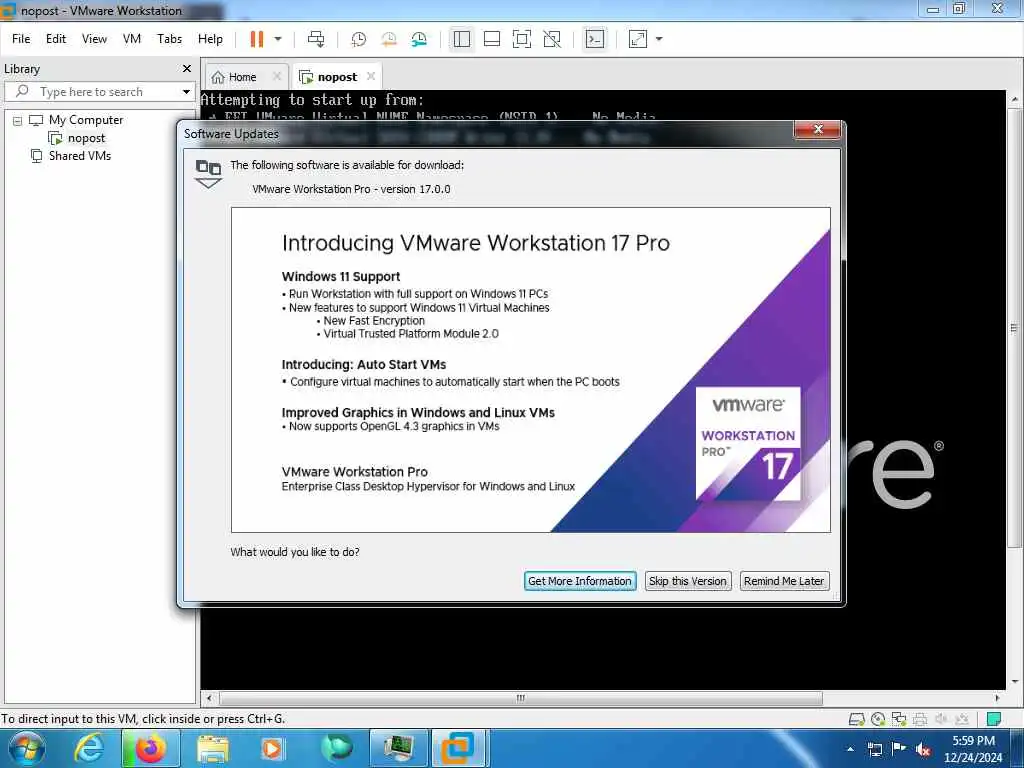The image size is (1024, 768).
Task: Click the hard disk status bar icon
Action: point(856,719)
